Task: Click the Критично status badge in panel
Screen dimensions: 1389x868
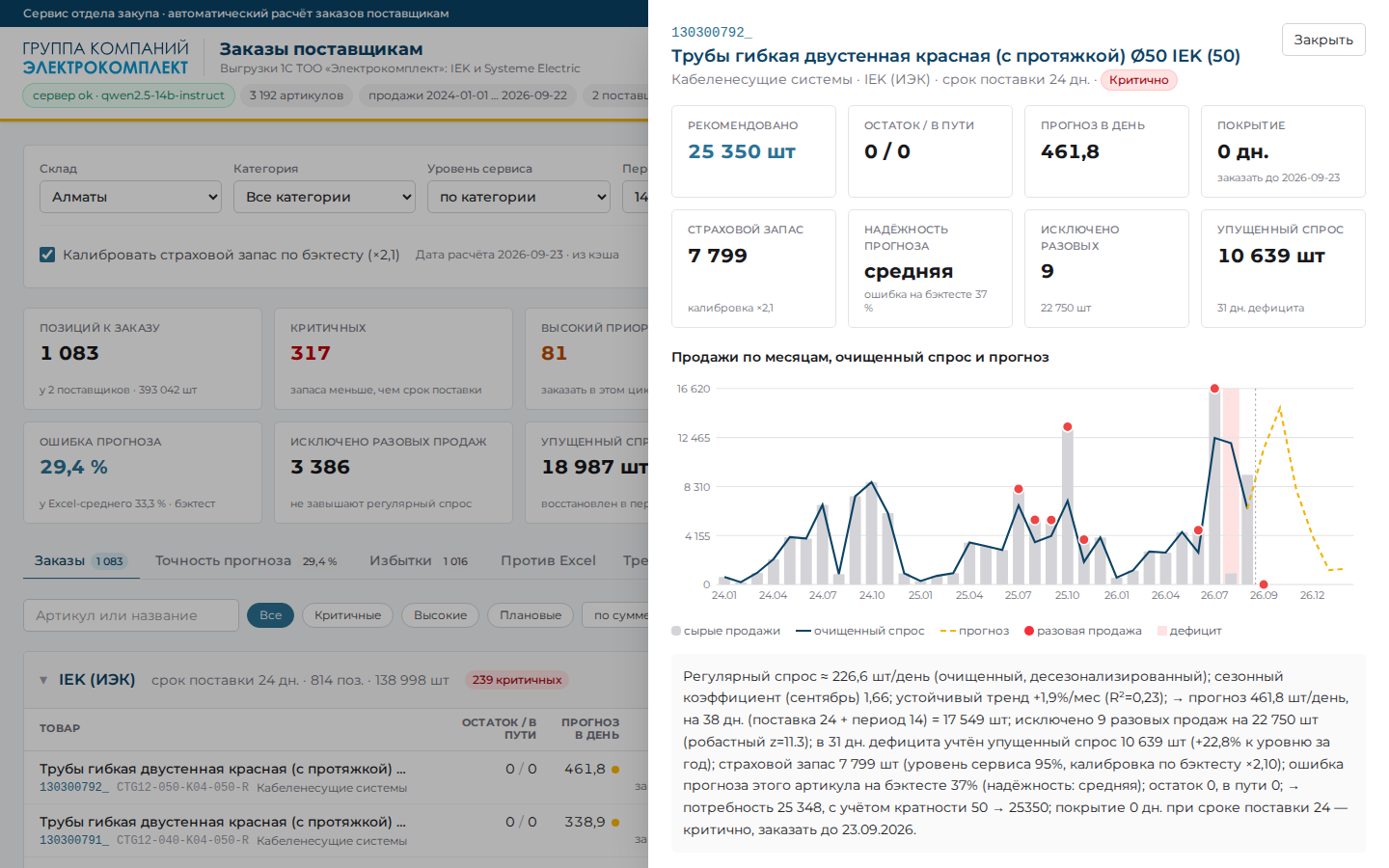Action: point(1138,80)
